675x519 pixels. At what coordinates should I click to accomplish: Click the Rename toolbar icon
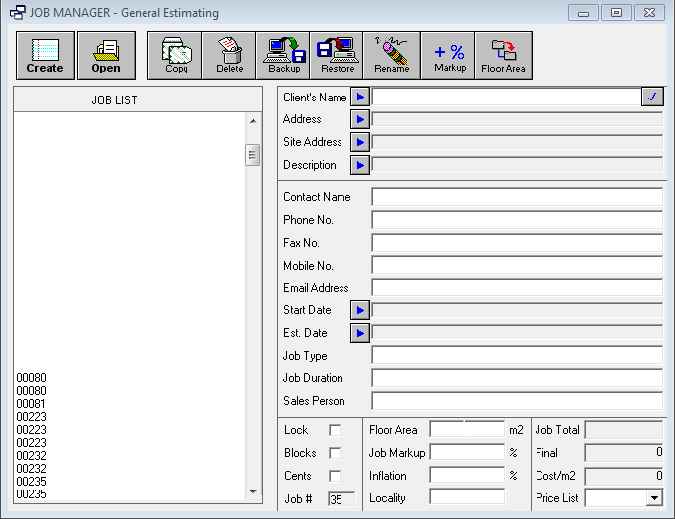tap(391, 55)
